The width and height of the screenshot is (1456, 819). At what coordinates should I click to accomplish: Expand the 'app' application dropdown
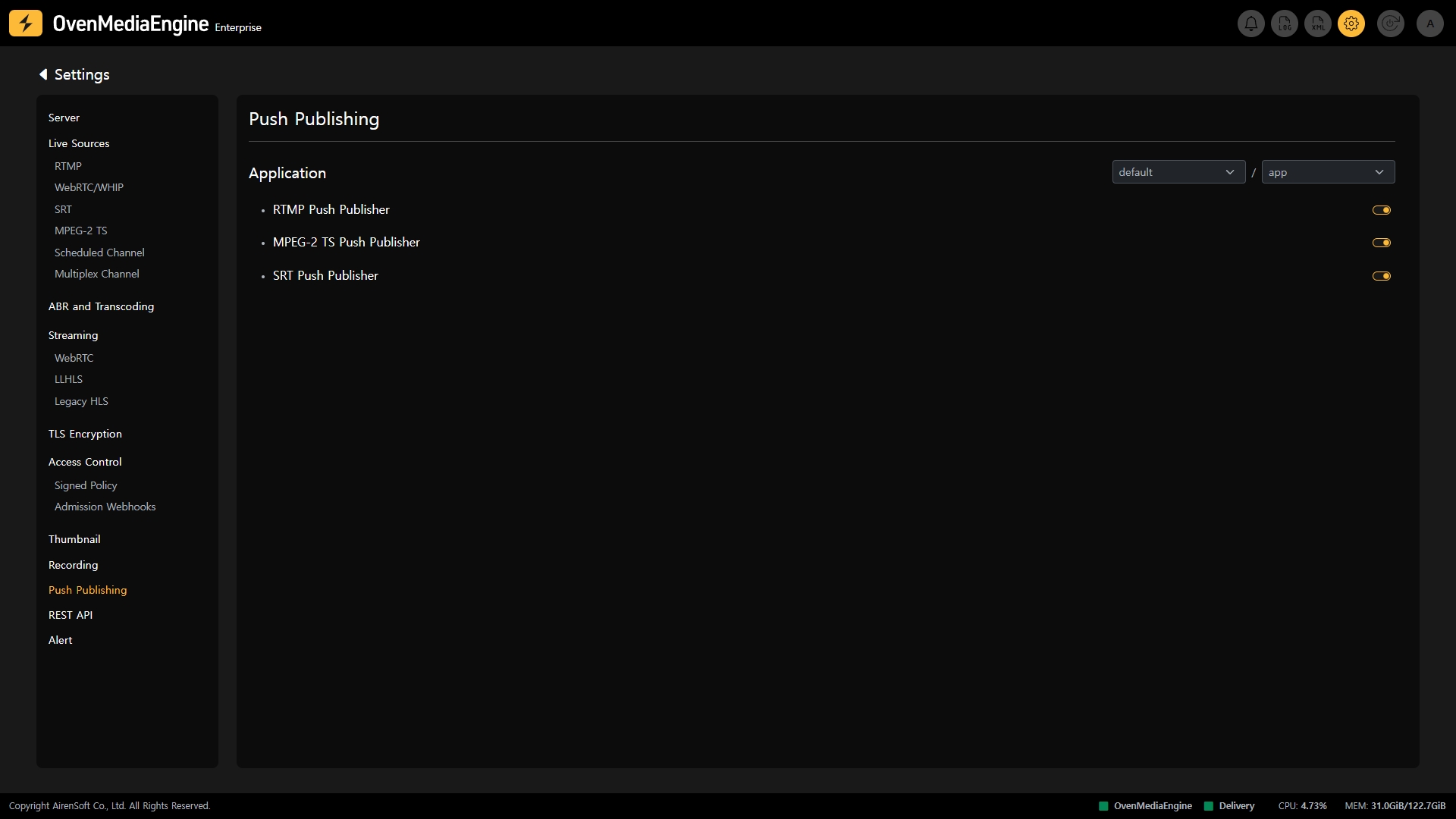[x=1327, y=172]
